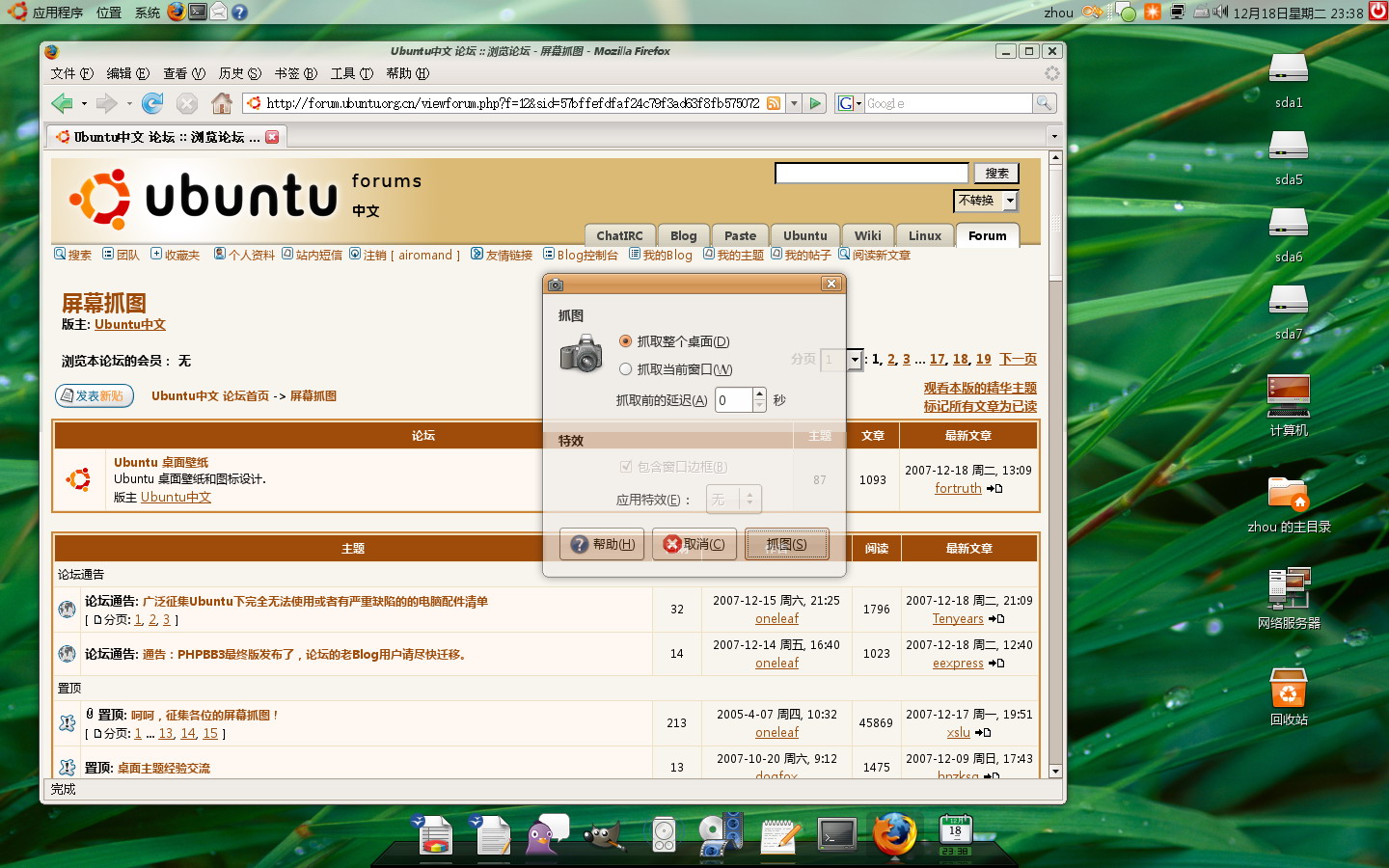1389x868 pixels.
Task: Click the 下一页 next page link
Action: pos(1018,359)
